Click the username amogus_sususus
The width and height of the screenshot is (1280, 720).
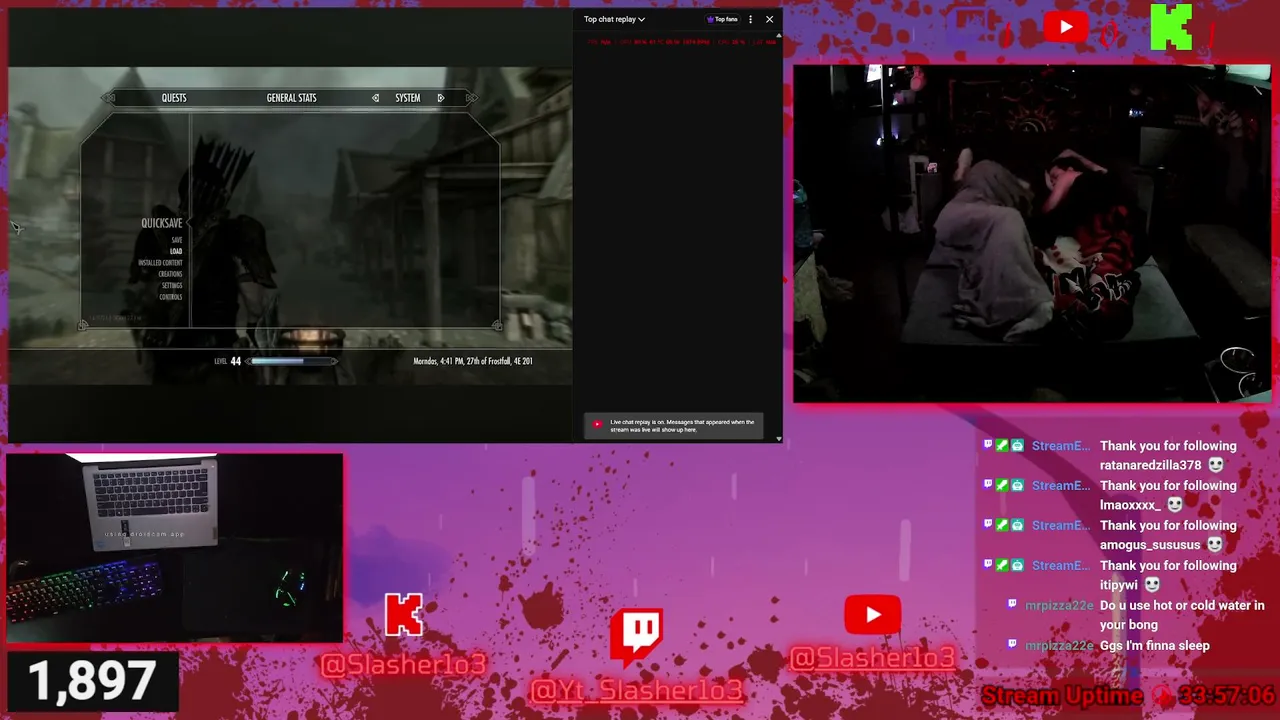click(x=1150, y=545)
